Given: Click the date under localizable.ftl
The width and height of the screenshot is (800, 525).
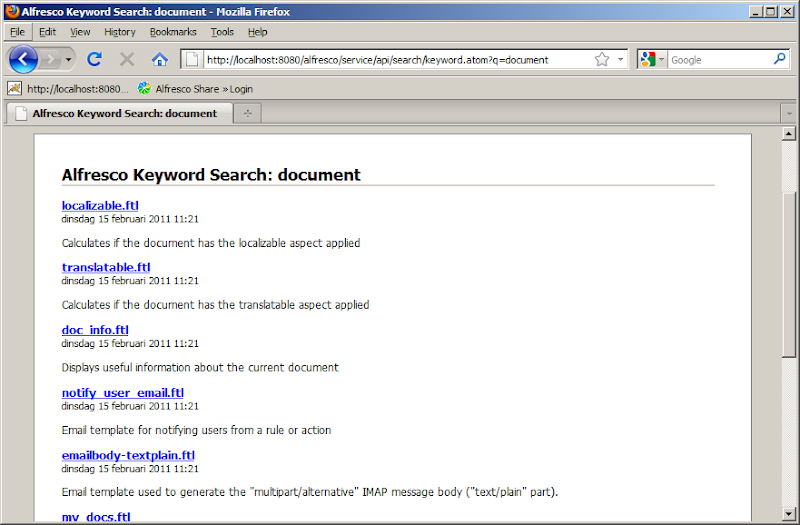Looking at the screenshot, I should click(x=130, y=219).
